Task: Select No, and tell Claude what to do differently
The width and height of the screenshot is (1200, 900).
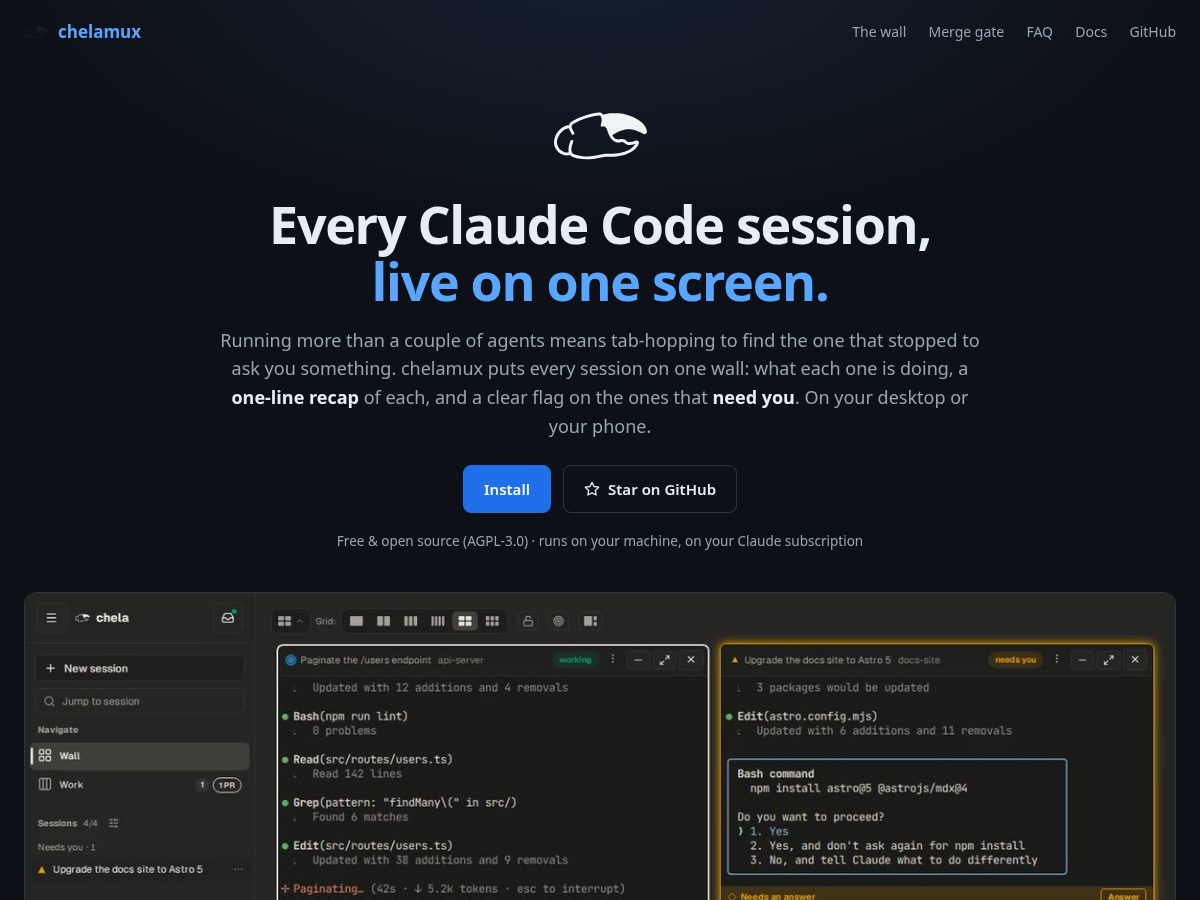Action: coord(893,860)
